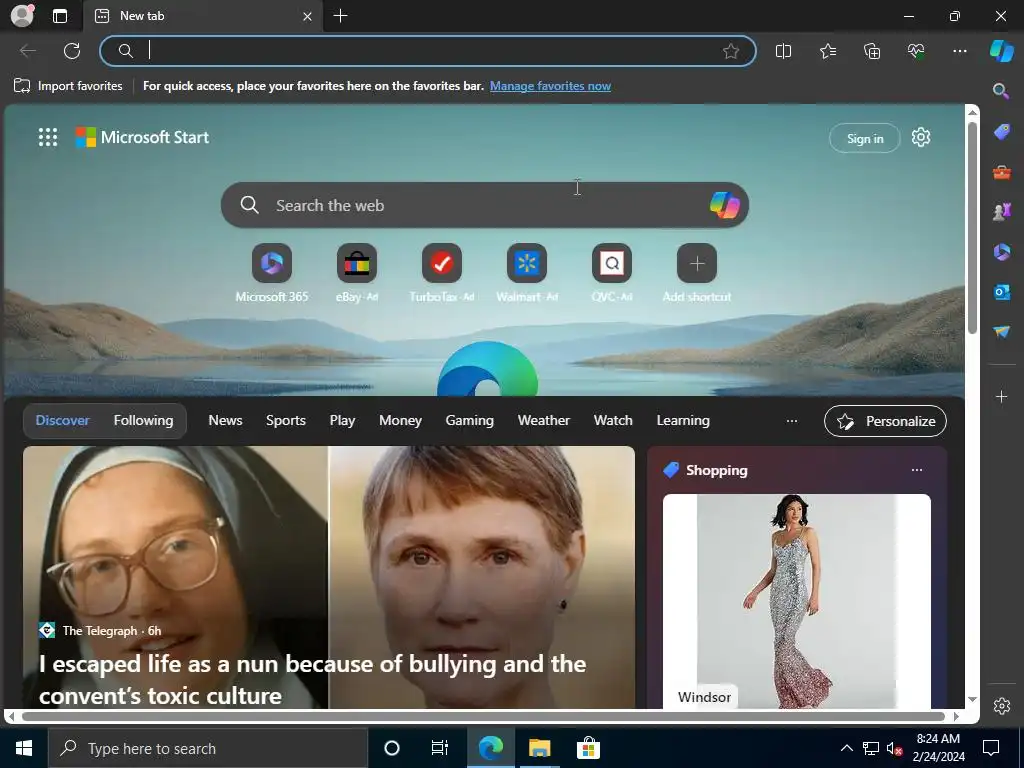Viewport: 1024px width, 768px height.
Task: Open page settings gear near Sign in
Action: (921, 137)
